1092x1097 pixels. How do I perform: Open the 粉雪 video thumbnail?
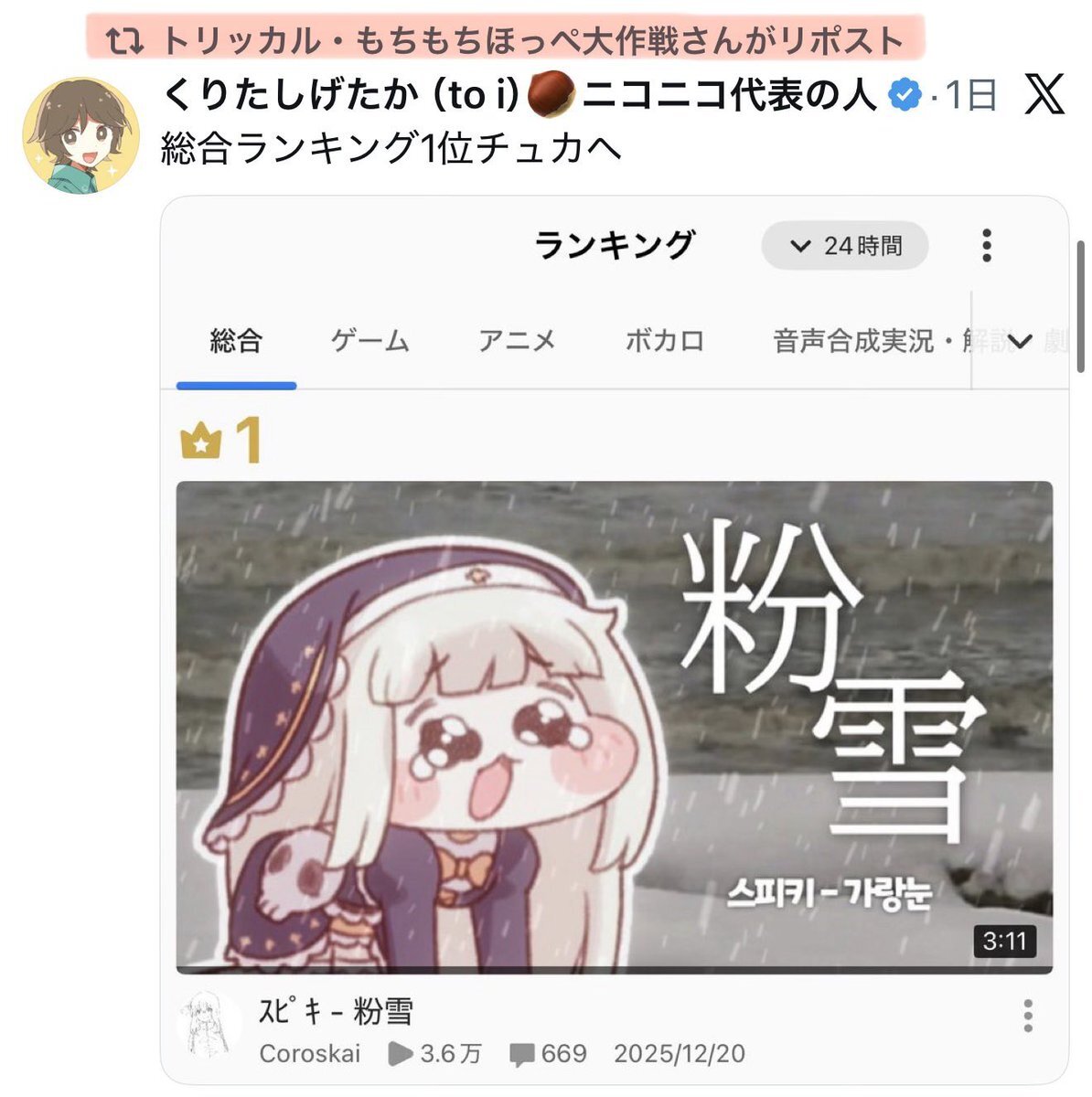click(615, 727)
